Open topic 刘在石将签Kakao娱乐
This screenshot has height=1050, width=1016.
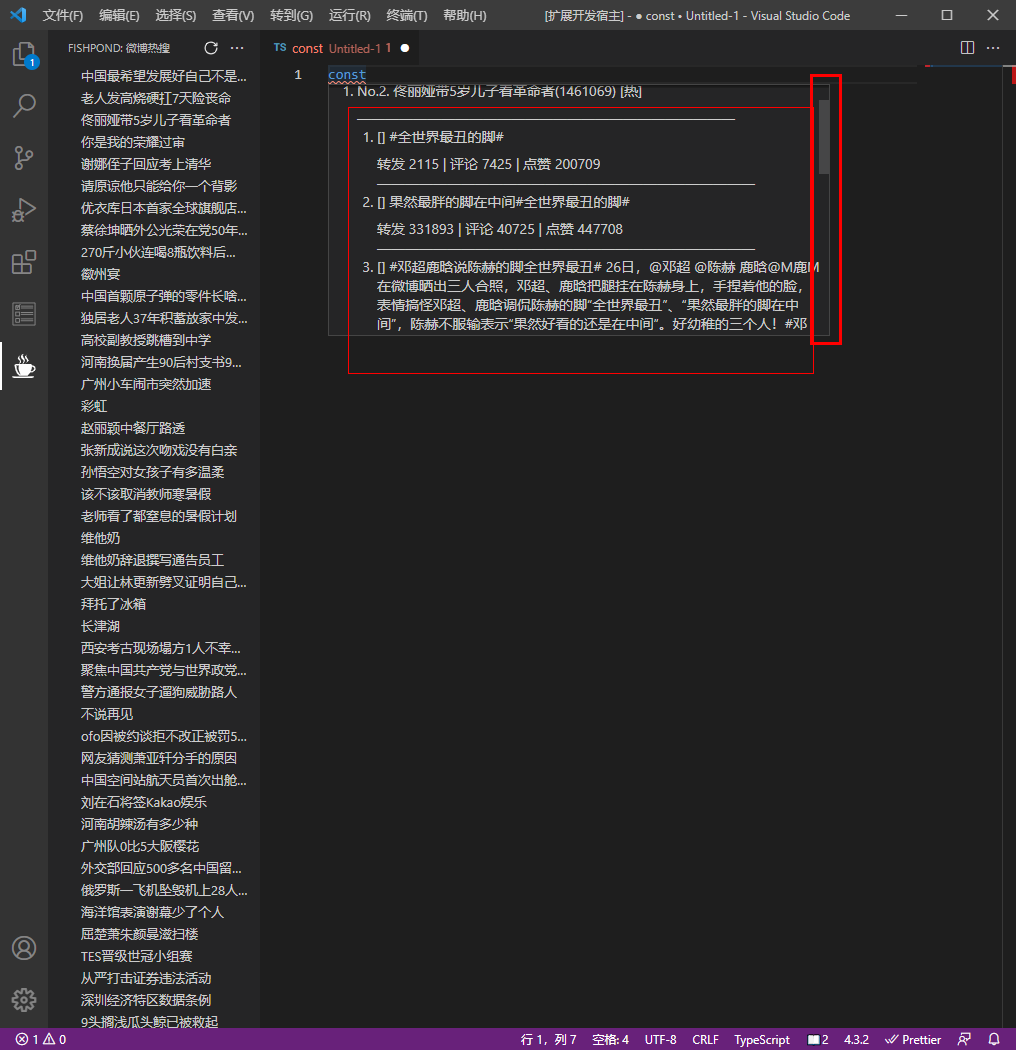point(143,802)
